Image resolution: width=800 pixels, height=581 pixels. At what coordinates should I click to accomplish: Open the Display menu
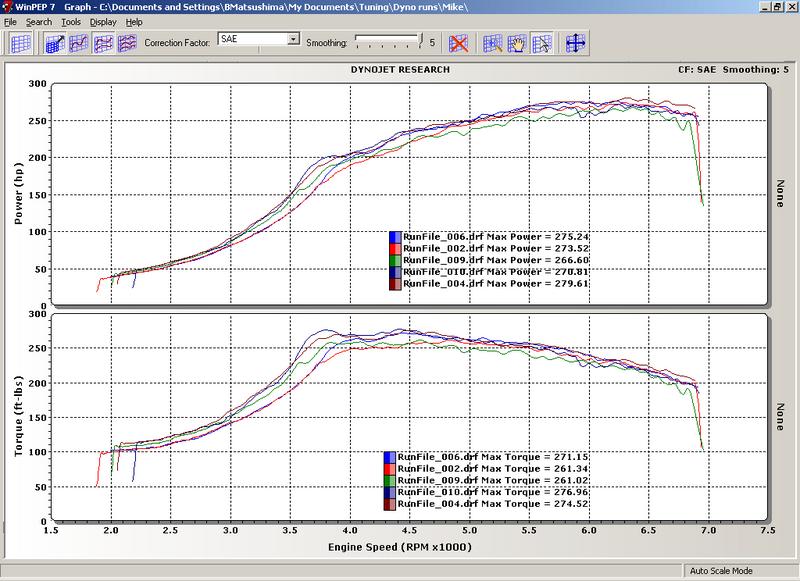click(x=102, y=21)
